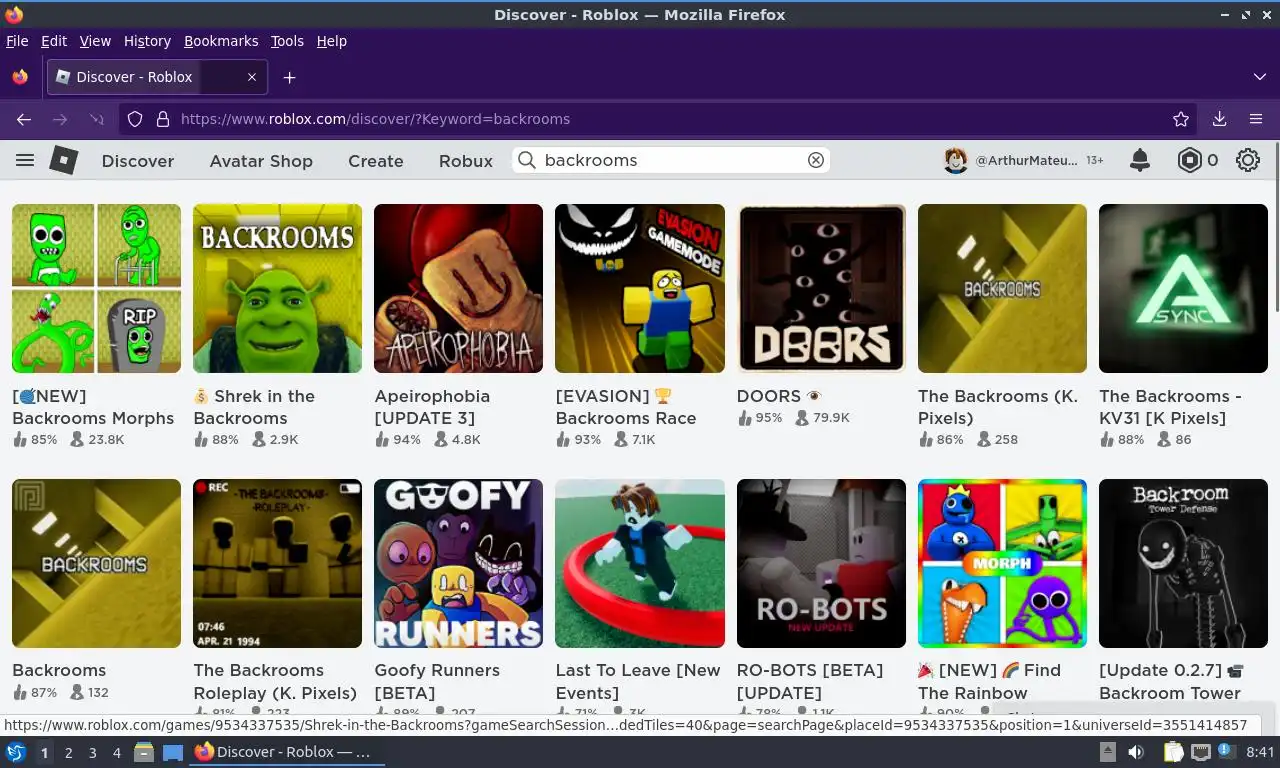The height and width of the screenshot is (768, 1280).
Task: Switch to workspace 4
Action: (x=117, y=753)
